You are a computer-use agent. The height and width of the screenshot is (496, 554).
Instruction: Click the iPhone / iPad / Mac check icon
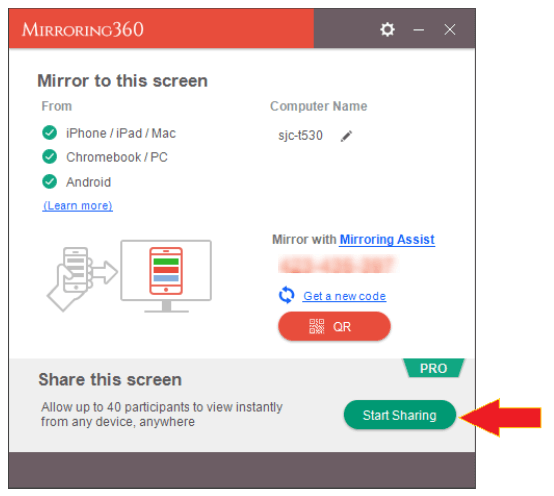pos(49,133)
